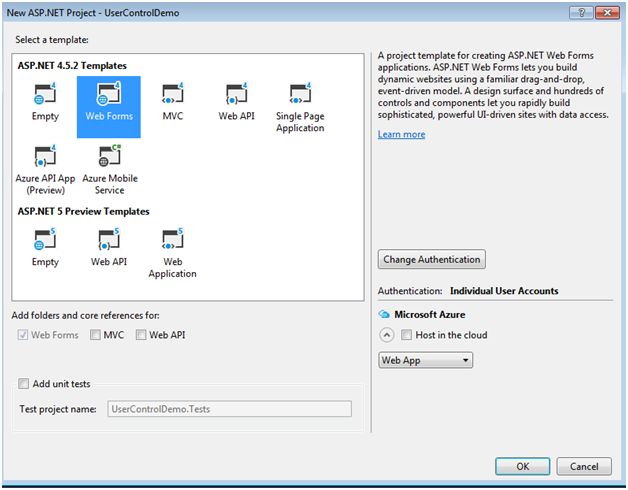Pick the ASP.NET 5 Preview Empty template icon
The width and height of the screenshot is (628, 490).
tap(45, 239)
